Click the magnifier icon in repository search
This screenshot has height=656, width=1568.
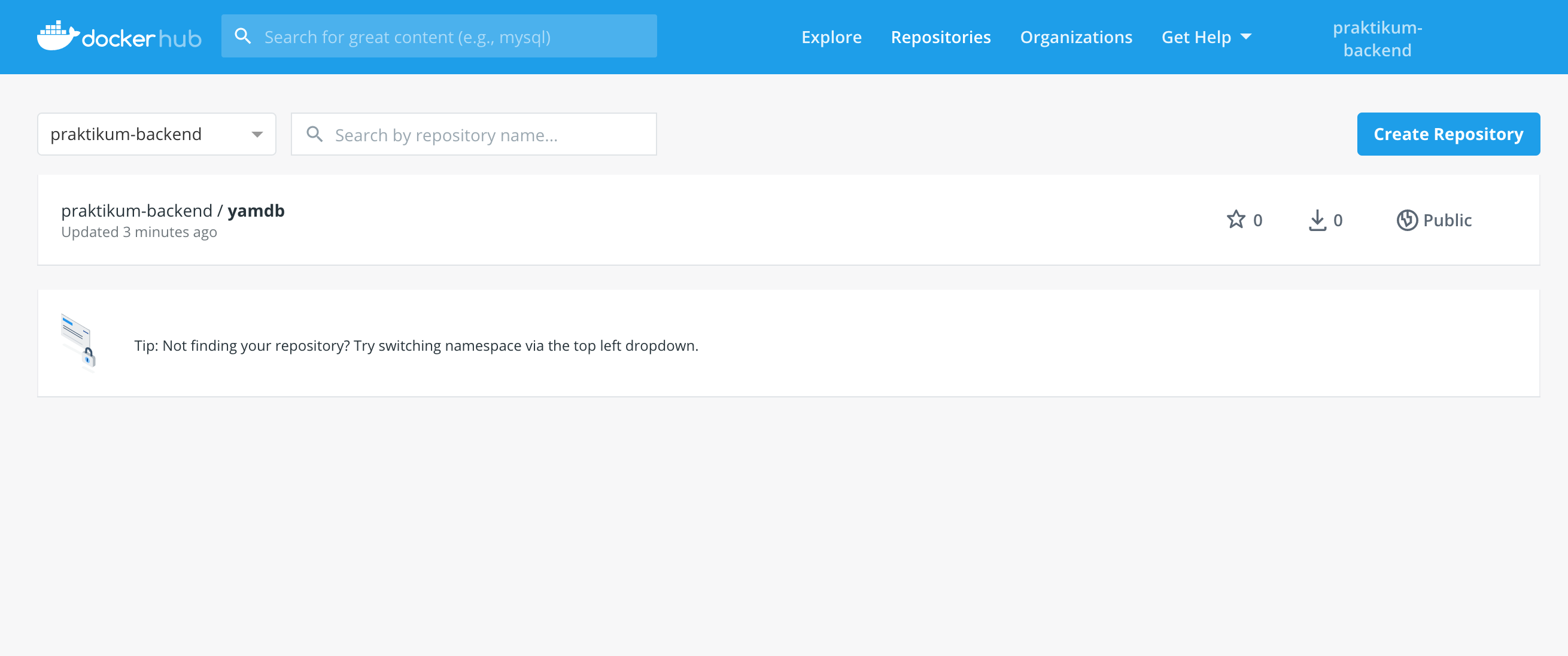[x=315, y=134]
